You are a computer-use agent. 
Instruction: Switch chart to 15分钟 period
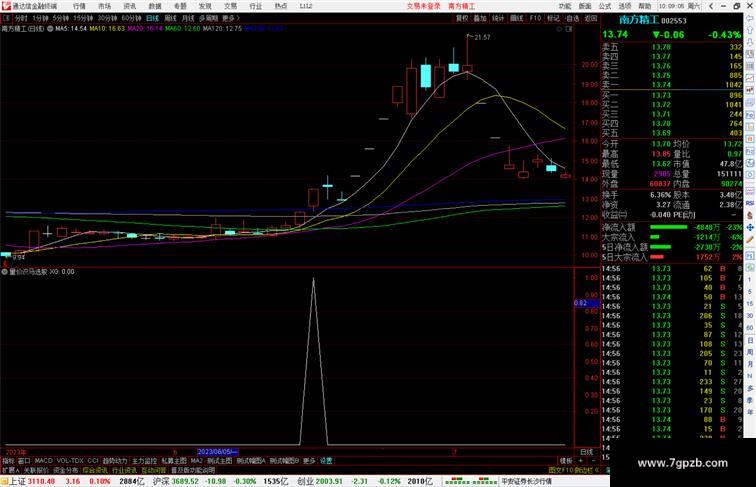(x=83, y=18)
